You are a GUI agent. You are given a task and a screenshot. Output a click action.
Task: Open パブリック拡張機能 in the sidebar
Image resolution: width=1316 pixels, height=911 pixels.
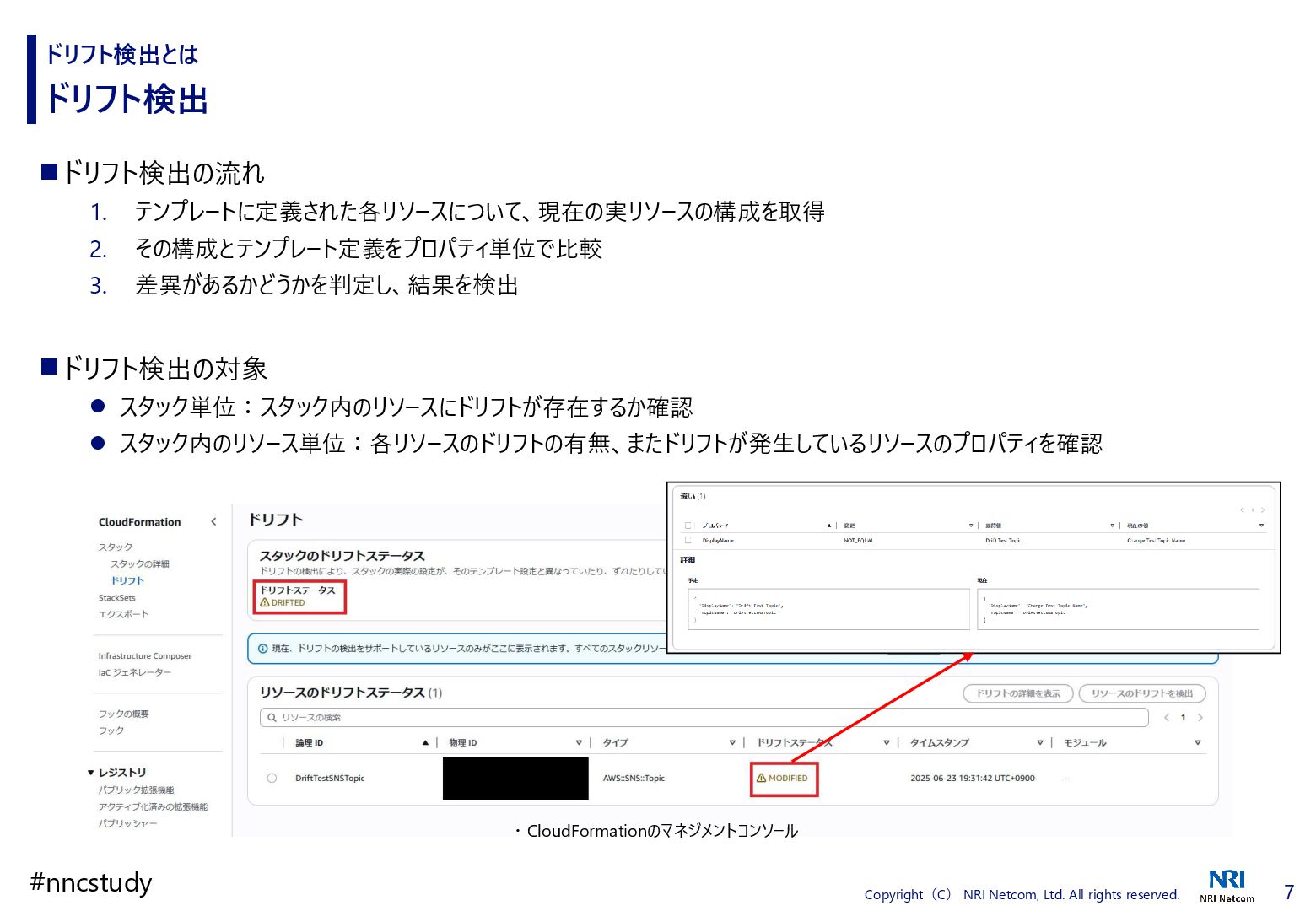136,790
